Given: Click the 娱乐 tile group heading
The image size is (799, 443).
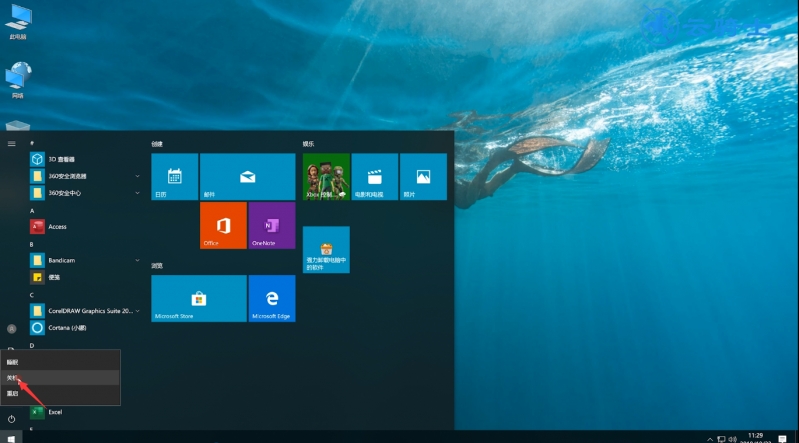Looking at the screenshot, I should tap(308, 144).
